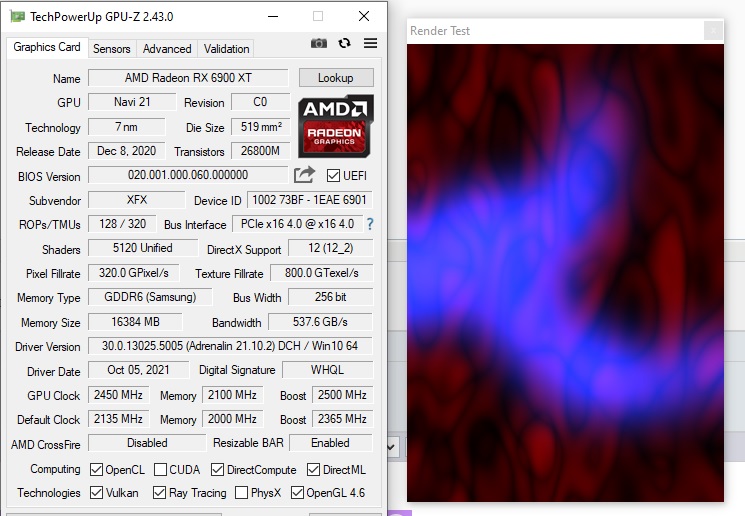This screenshot has height=516, width=745.
Task: Click the Revision value C0
Action: tap(260, 102)
